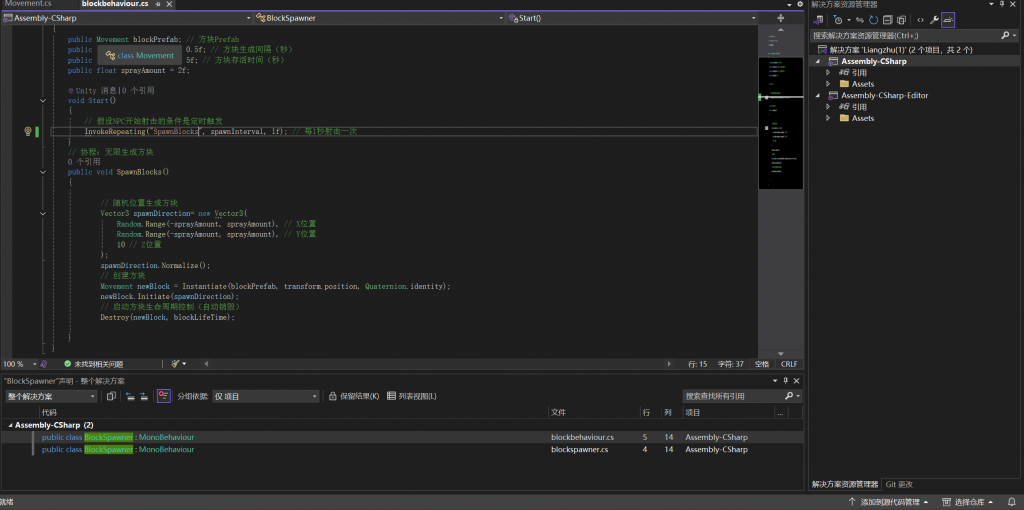Toggle the red filter button in references toolbar
Viewport: 1024px width, 510px height.
tap(163, 396)
